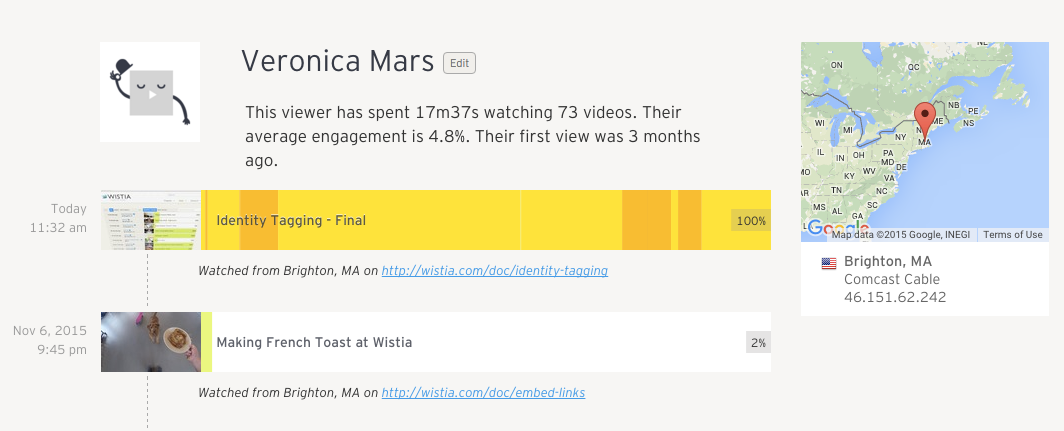Click the Making French Toast video thumbnail
The height and width of the screenshot is (431, 1064).
[151, 342]
